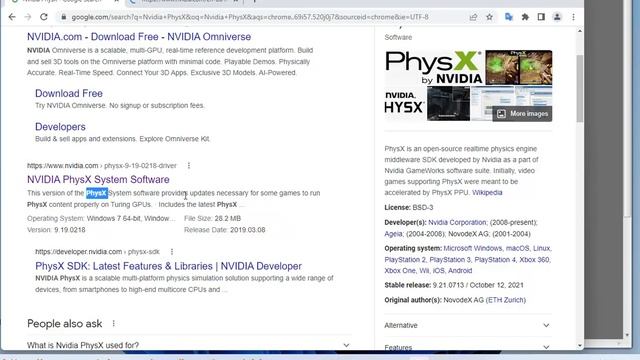Click the File Size 28.2 MB text
The height and width of the screenshot is (360, 640).
coord(212,218)
